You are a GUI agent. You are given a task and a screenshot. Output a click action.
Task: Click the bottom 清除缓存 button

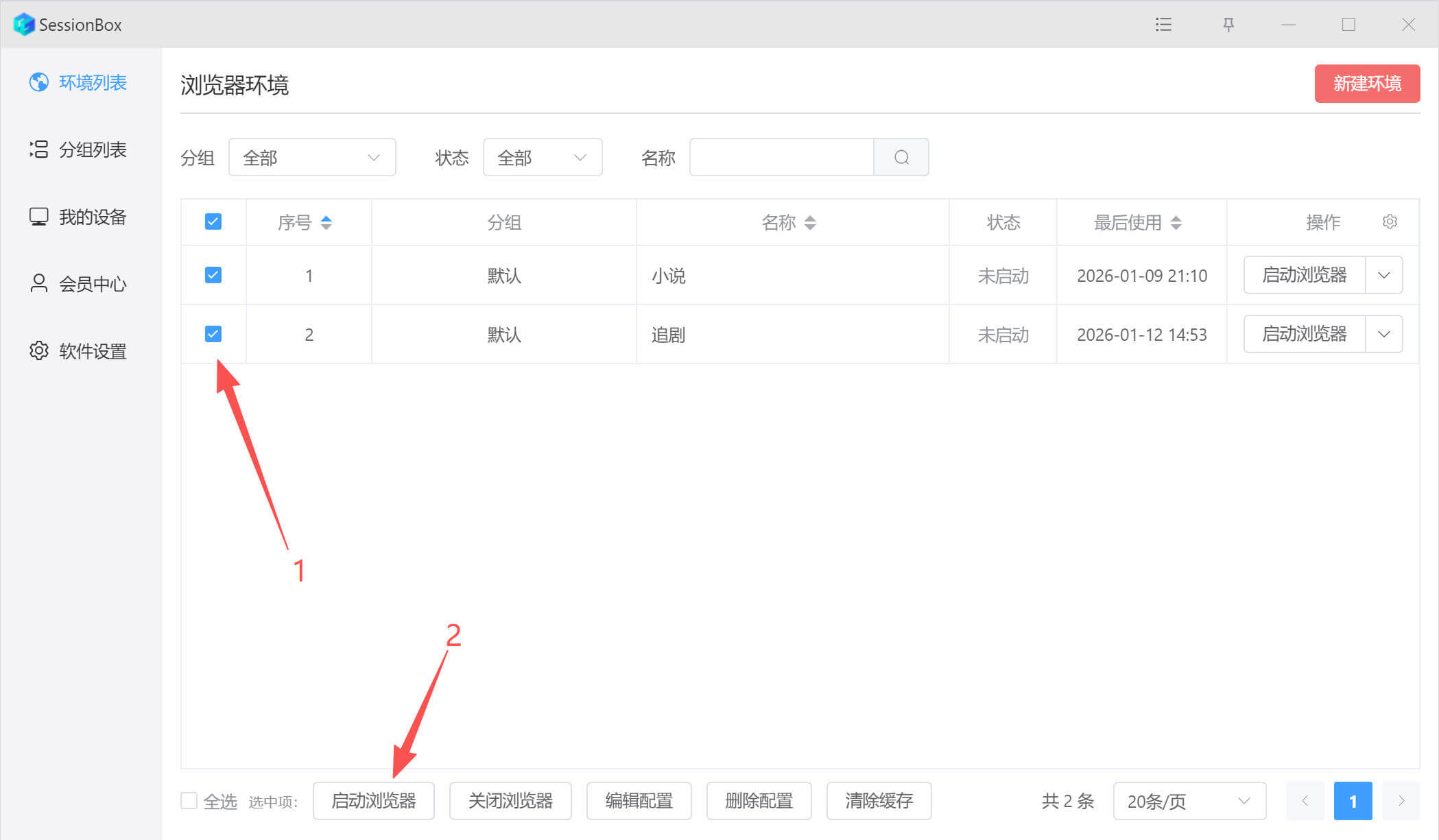click(879, 800)
